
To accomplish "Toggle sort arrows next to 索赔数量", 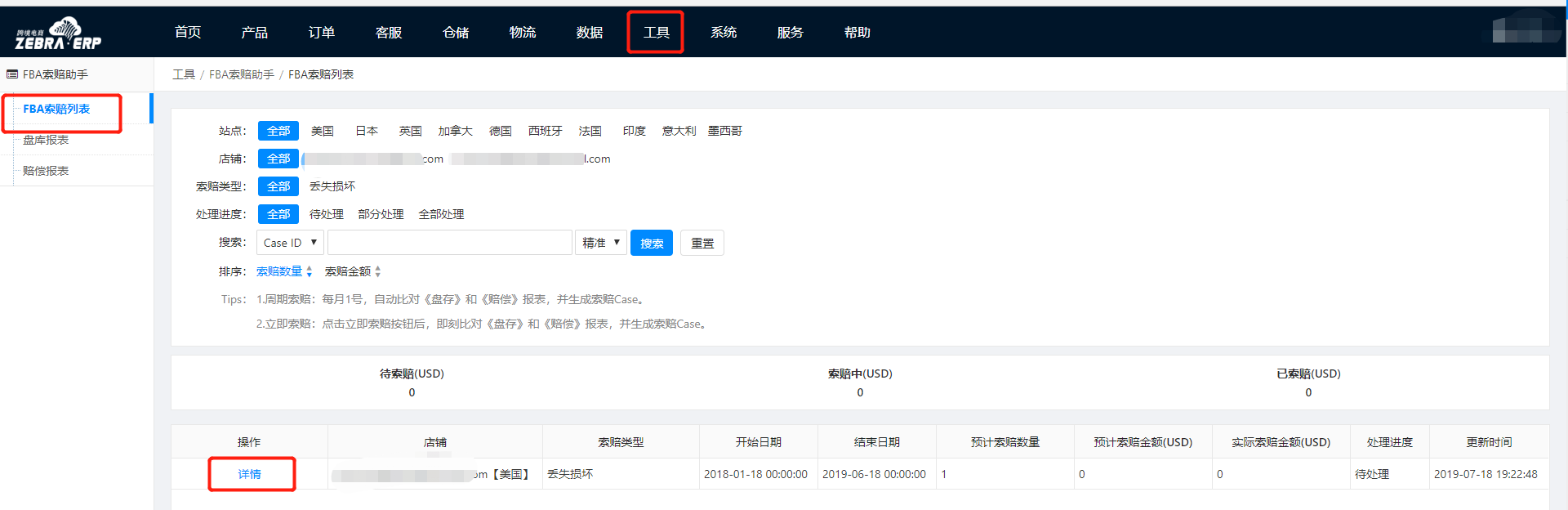I will (x=310, y=271).
